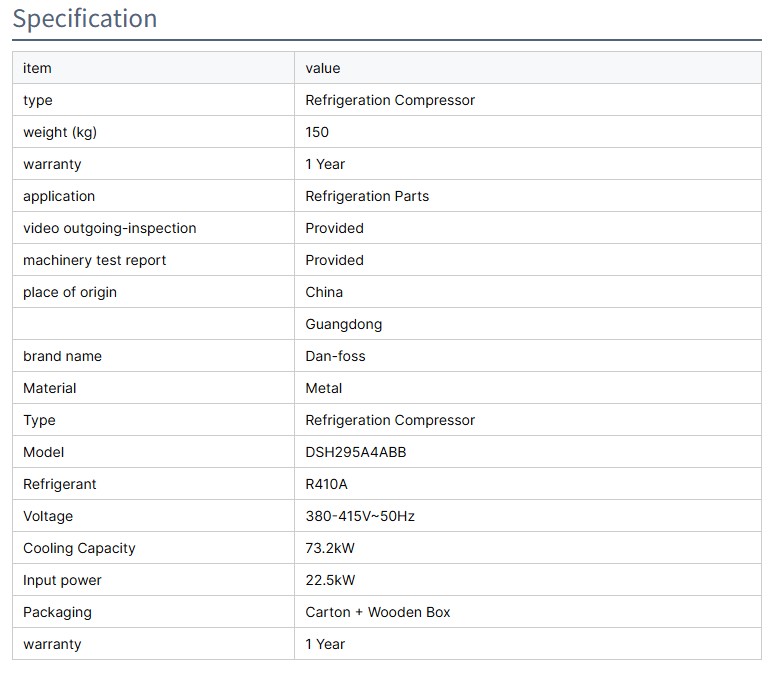Click the 380-415V~50Hz voltage value
Image resolution: width=781 pixels, height=675 pixels.
pos(360,516)
